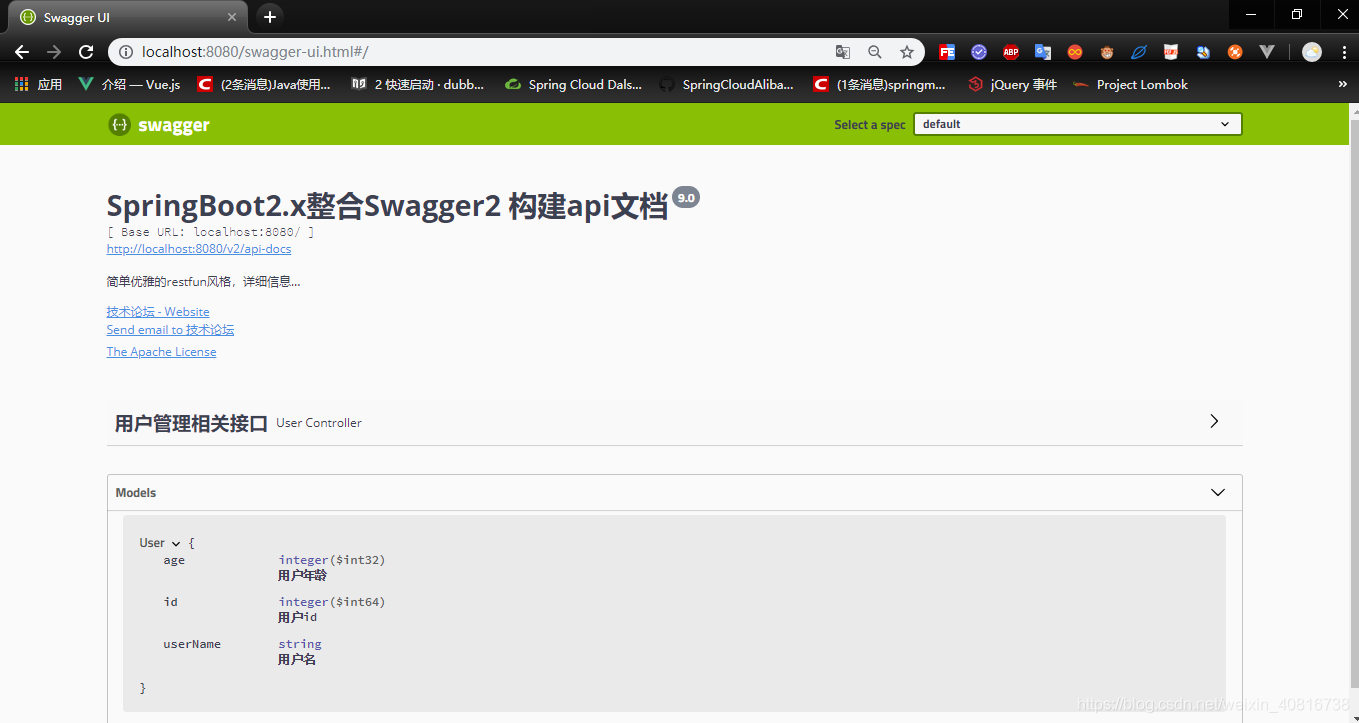Open the Vue devtools extension
Screen dimensions: 1359x723
point(1267,52)
